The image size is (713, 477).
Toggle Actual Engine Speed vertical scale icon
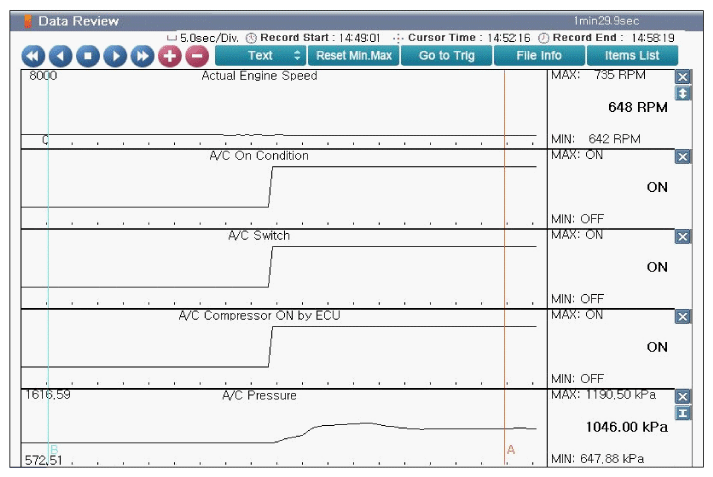(x=683, y=93)
